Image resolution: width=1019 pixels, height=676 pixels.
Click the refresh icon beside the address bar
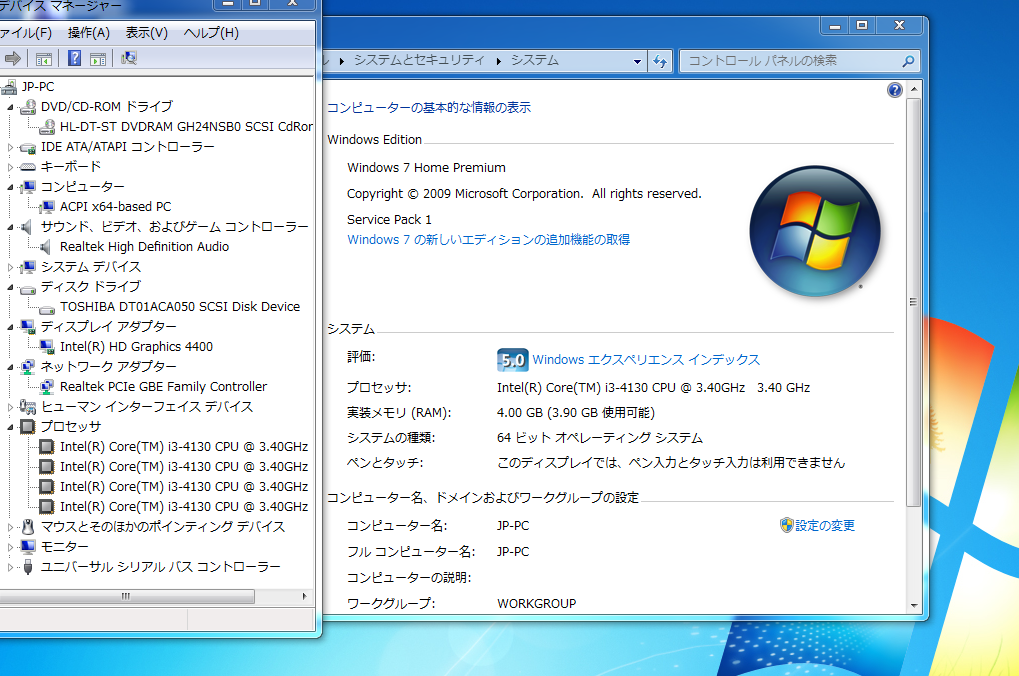[x=660, y=60]
